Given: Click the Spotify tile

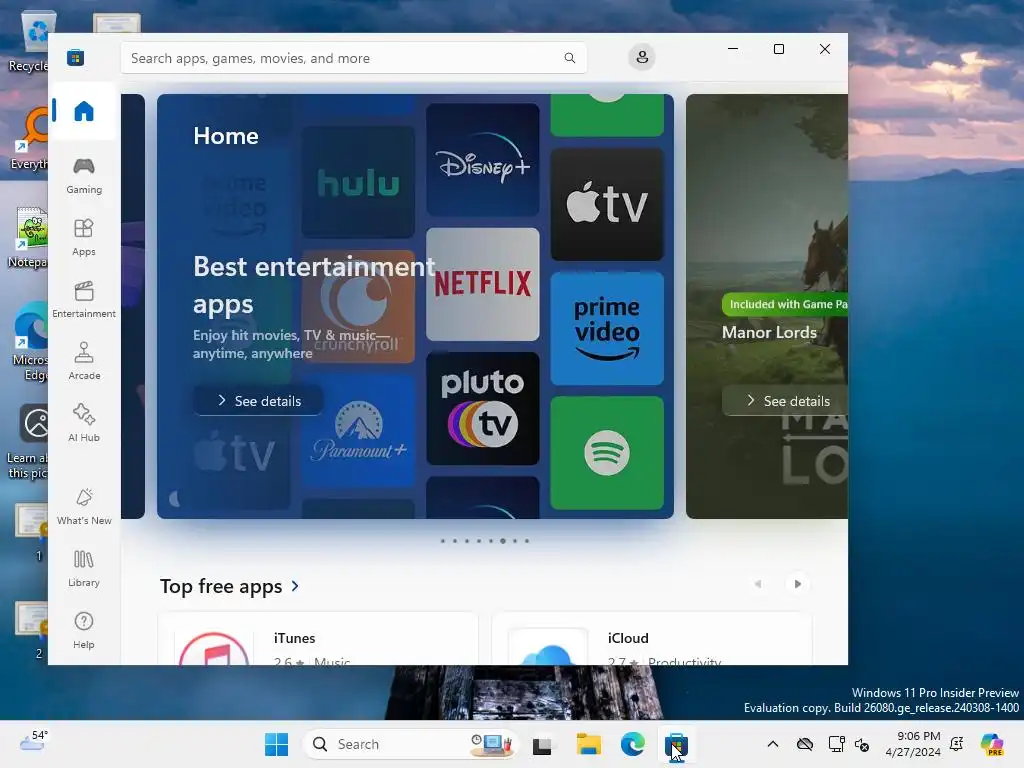Looking at the screenshot, I should point(607,453).
